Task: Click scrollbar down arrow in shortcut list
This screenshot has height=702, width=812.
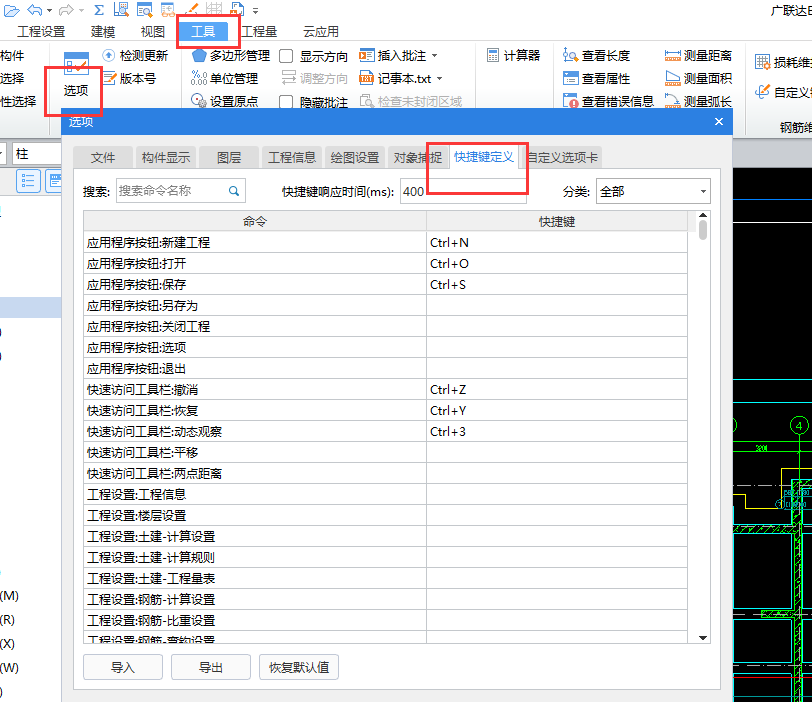Action: point(703,638)
